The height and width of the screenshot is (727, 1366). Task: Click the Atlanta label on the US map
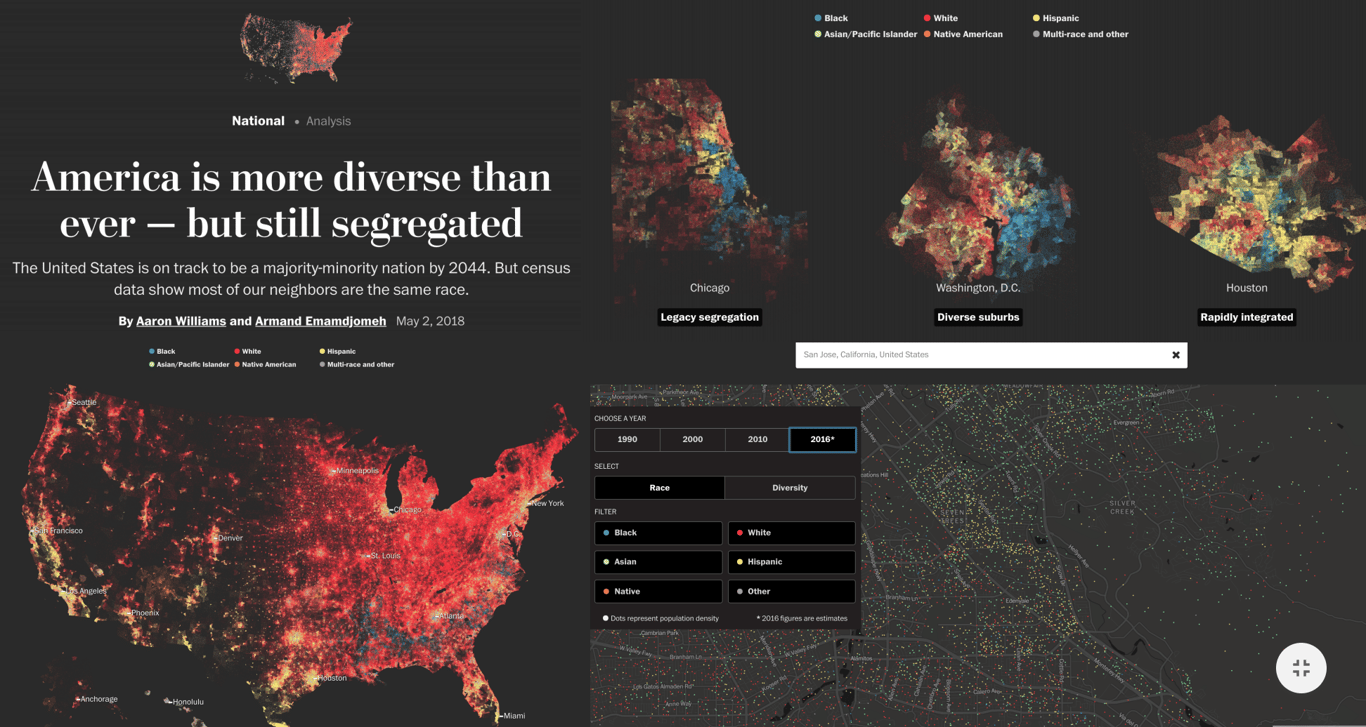(x=451, y=615)
